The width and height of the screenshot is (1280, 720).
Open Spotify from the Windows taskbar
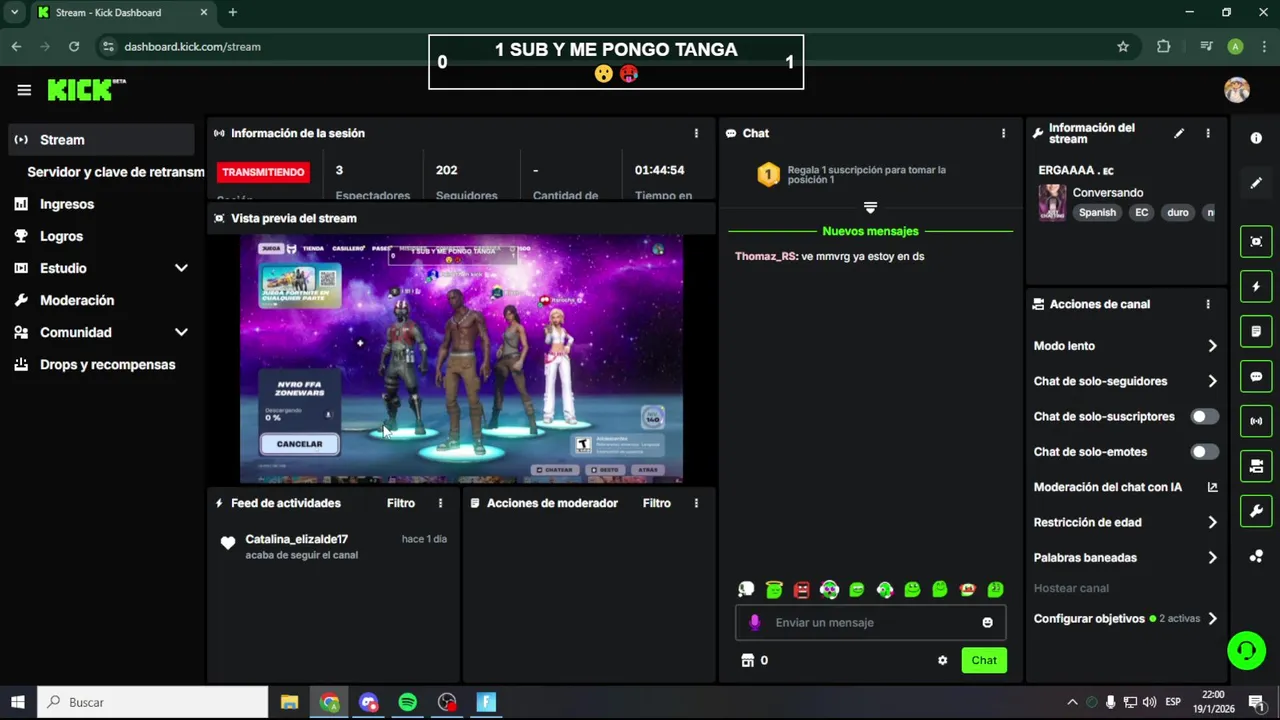pyautogui.click(x=407, y=702)
